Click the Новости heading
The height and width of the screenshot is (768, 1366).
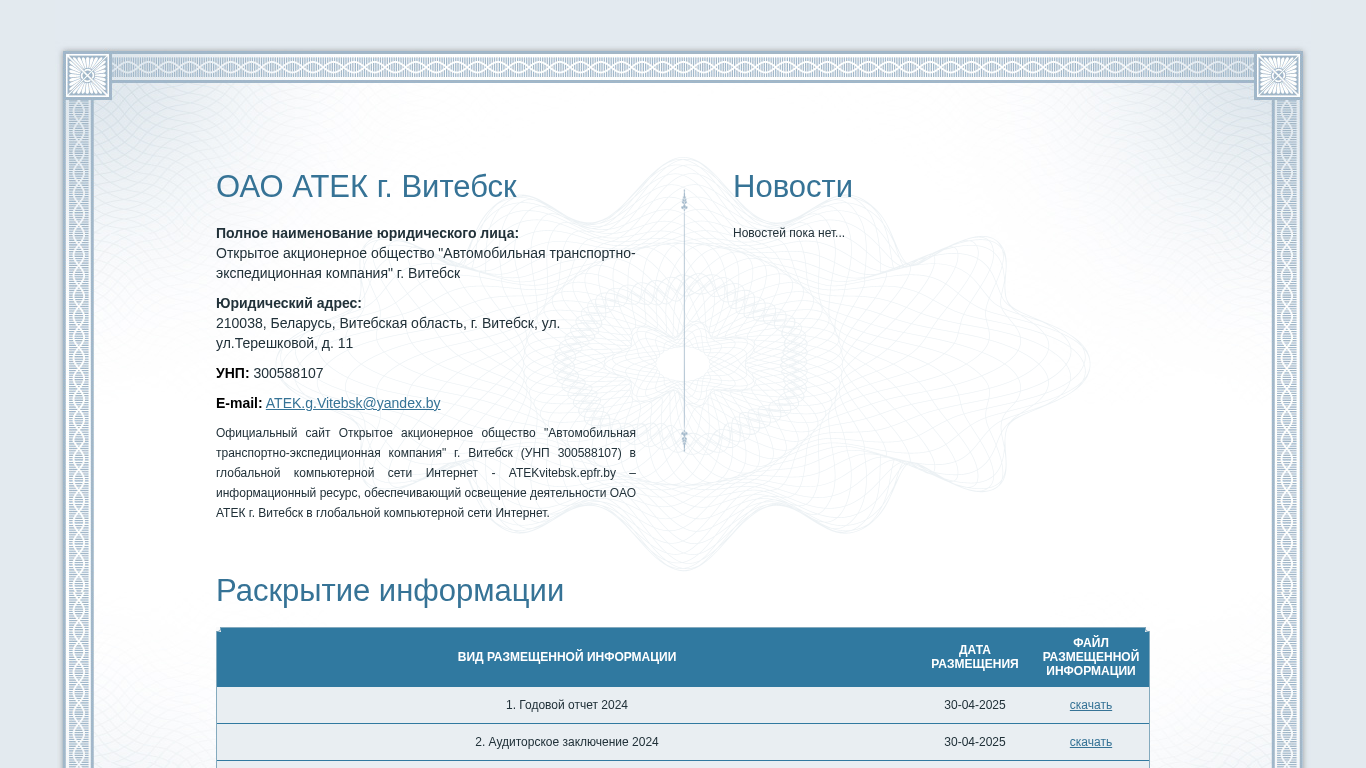(x=793, y=187)
